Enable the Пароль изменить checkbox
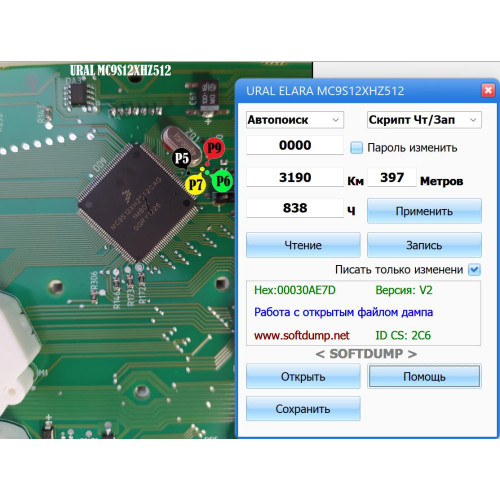 click(x=356, y=147)
